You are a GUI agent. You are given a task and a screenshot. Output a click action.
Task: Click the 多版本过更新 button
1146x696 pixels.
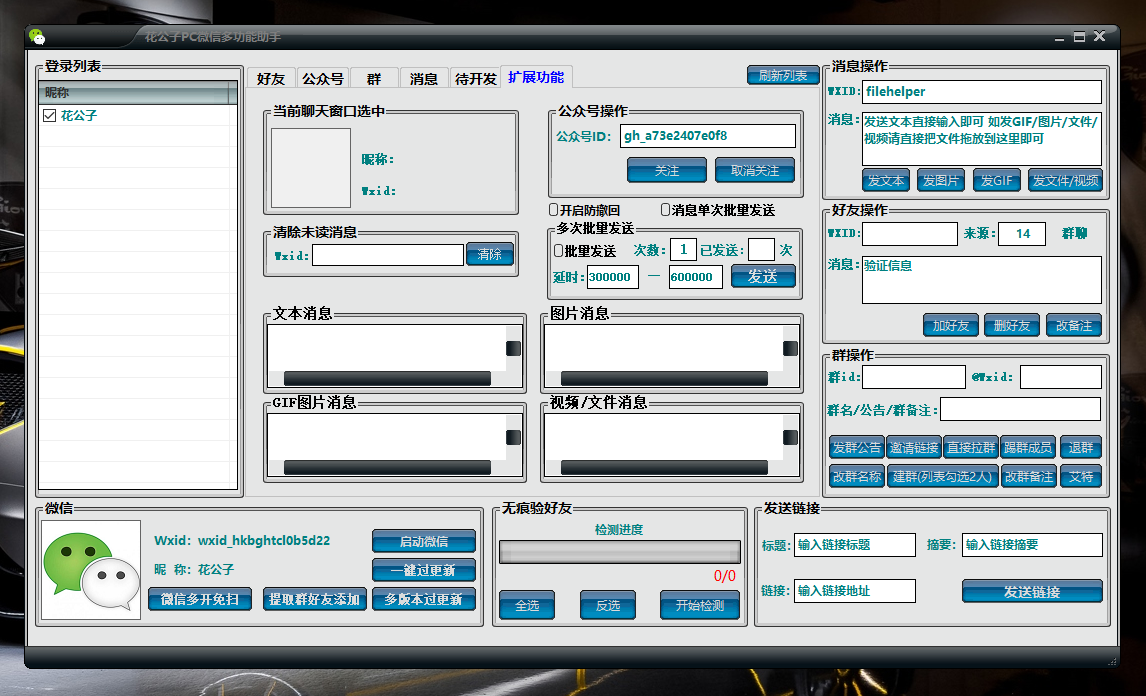coord(424,599)
